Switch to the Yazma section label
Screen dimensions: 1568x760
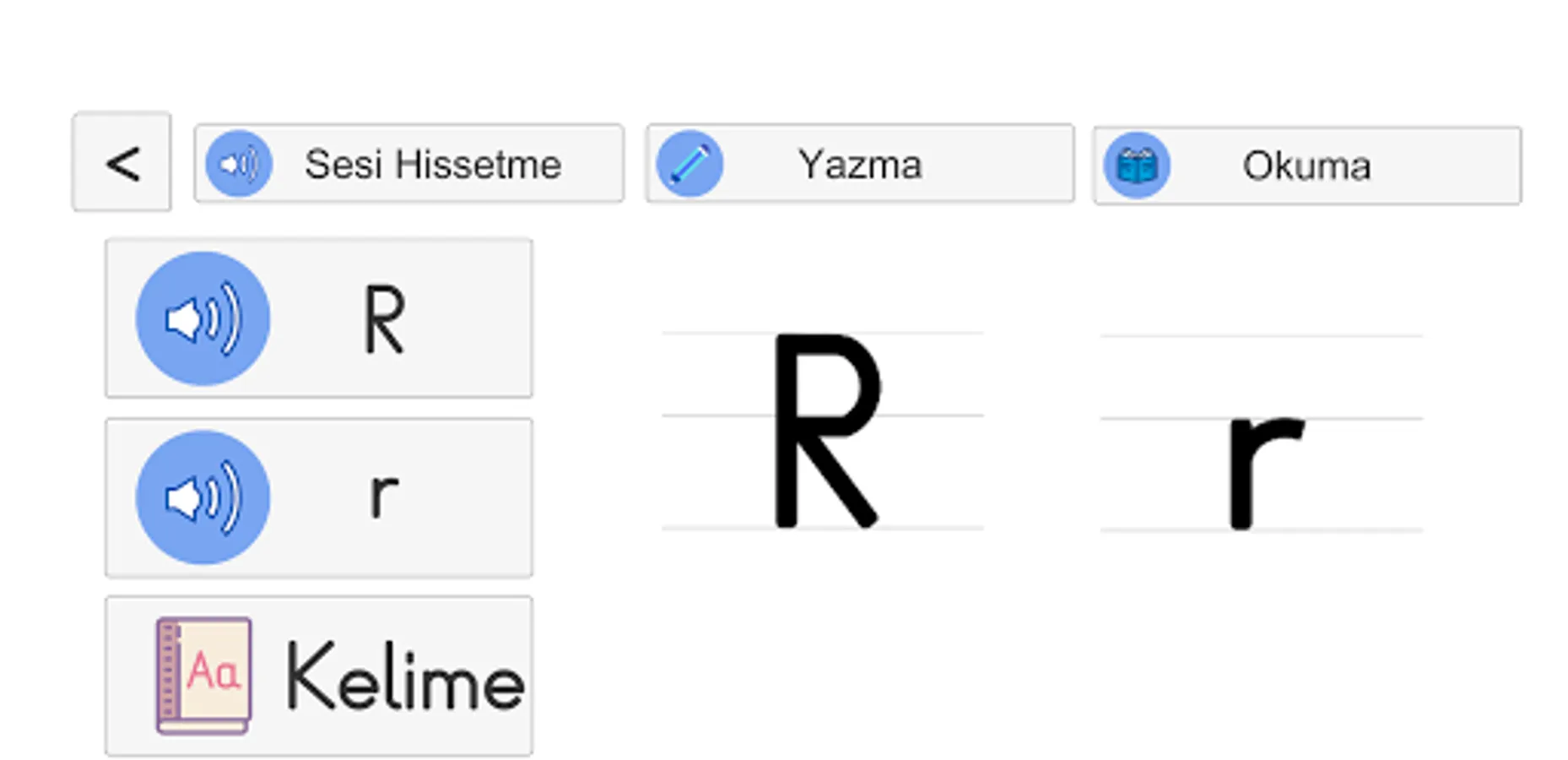tap(859, 164)
